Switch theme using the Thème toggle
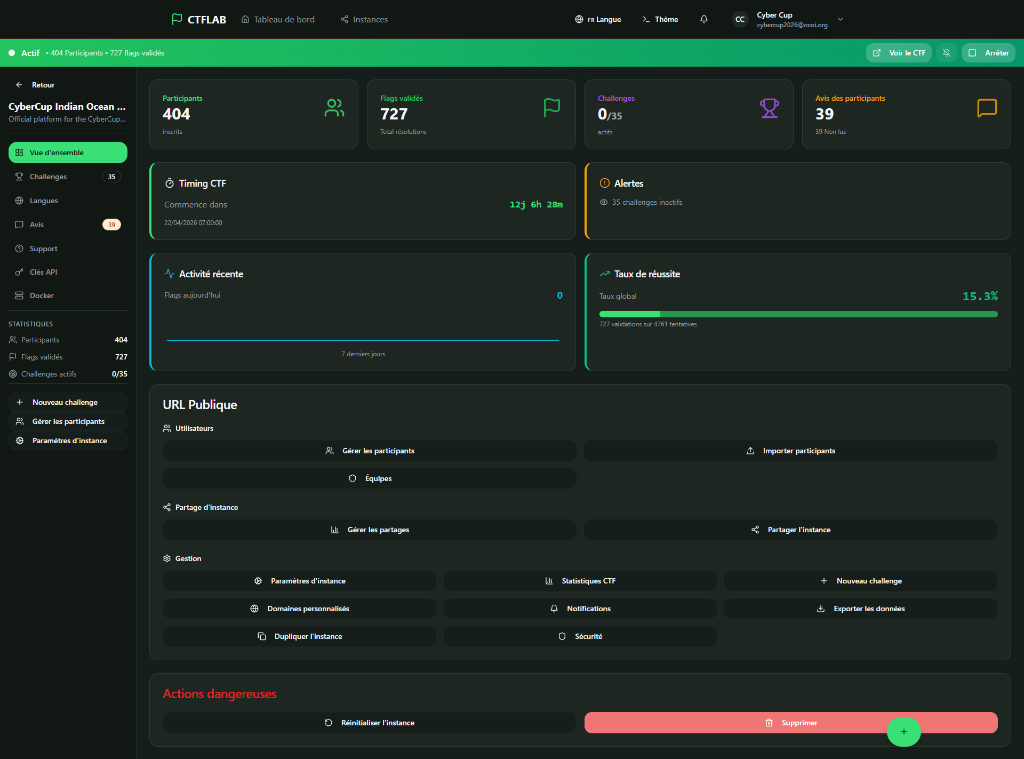The height and width of the screenshot is (759, 1024). 660,20
